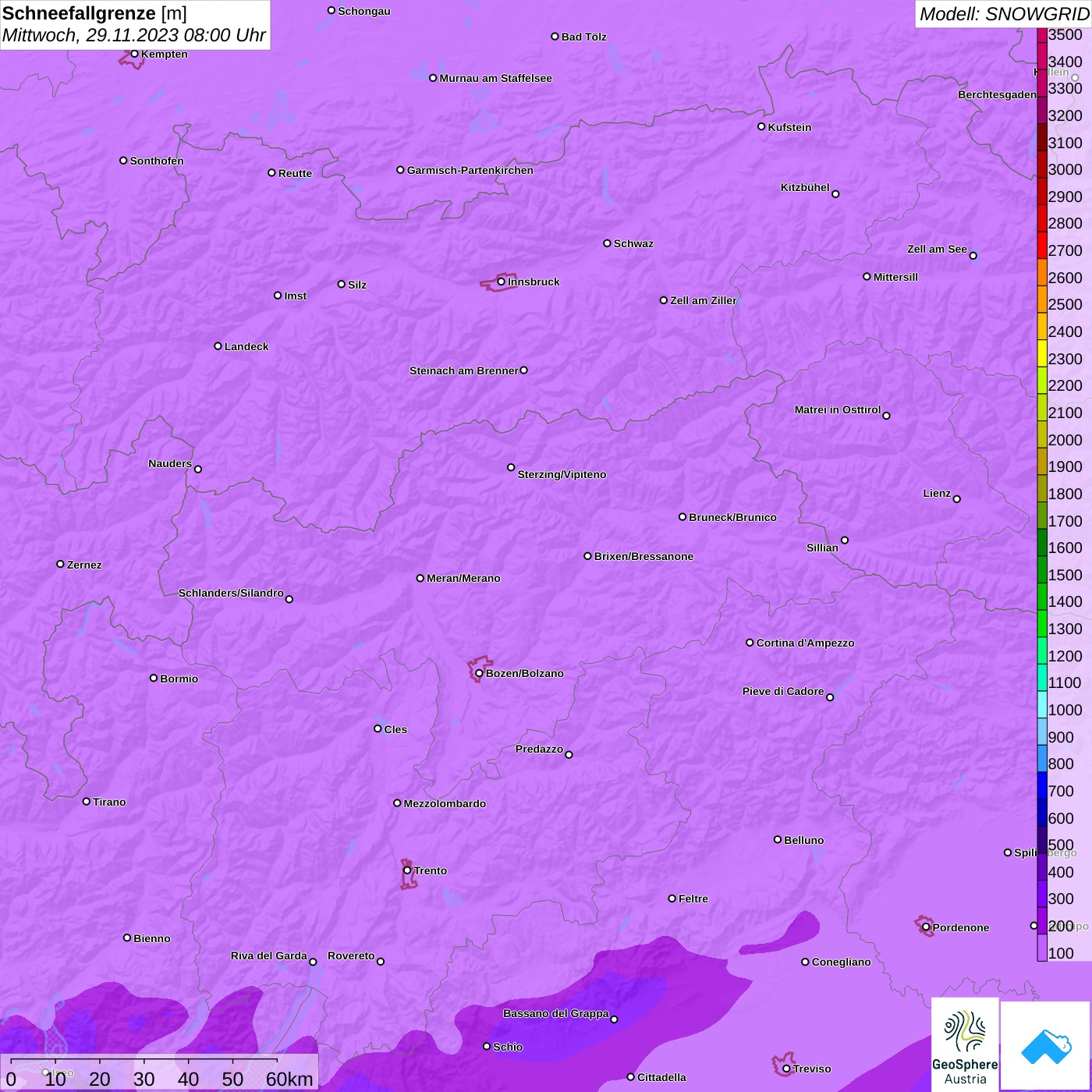1092x1092 pixels.
Task: Click the Sterzing/Vipiteno label
Action: click(562, 474)
